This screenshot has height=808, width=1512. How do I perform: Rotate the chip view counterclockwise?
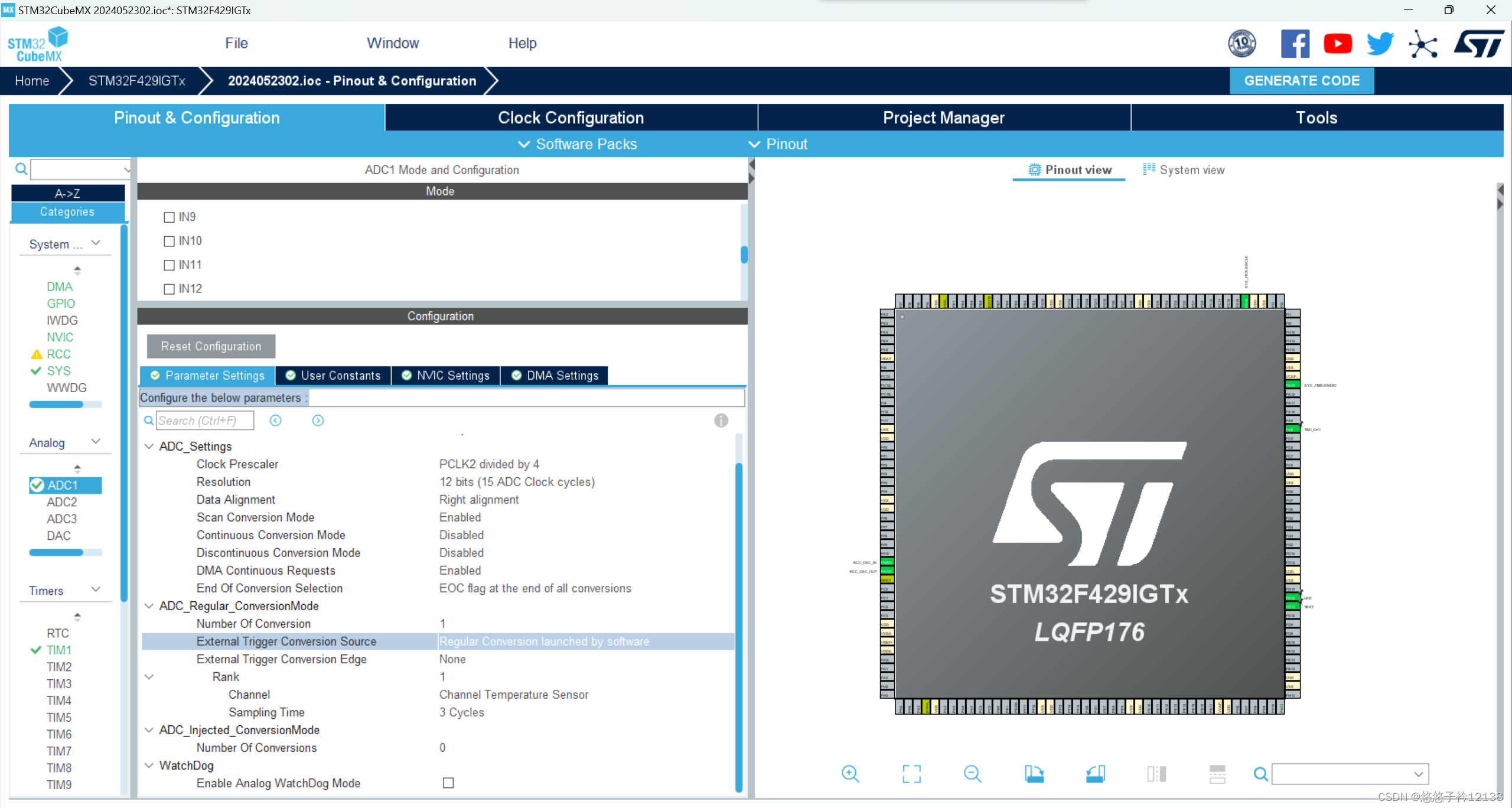1096,774
